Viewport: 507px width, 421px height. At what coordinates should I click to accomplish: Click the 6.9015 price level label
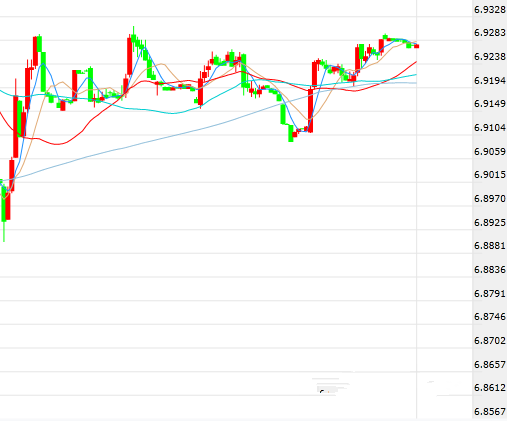pyautogui.click(x=490, y=174)
